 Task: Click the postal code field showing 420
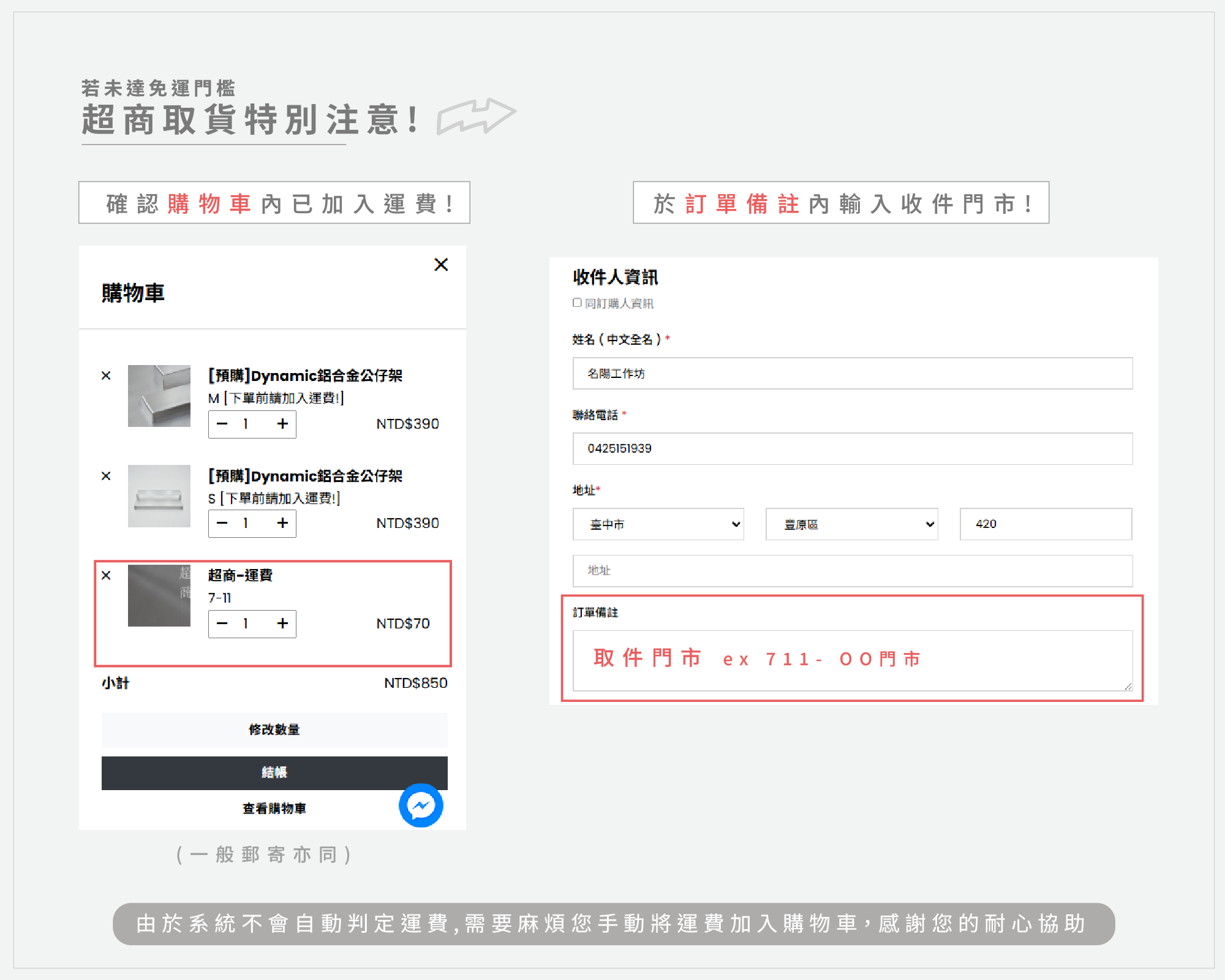point(1045,524)
